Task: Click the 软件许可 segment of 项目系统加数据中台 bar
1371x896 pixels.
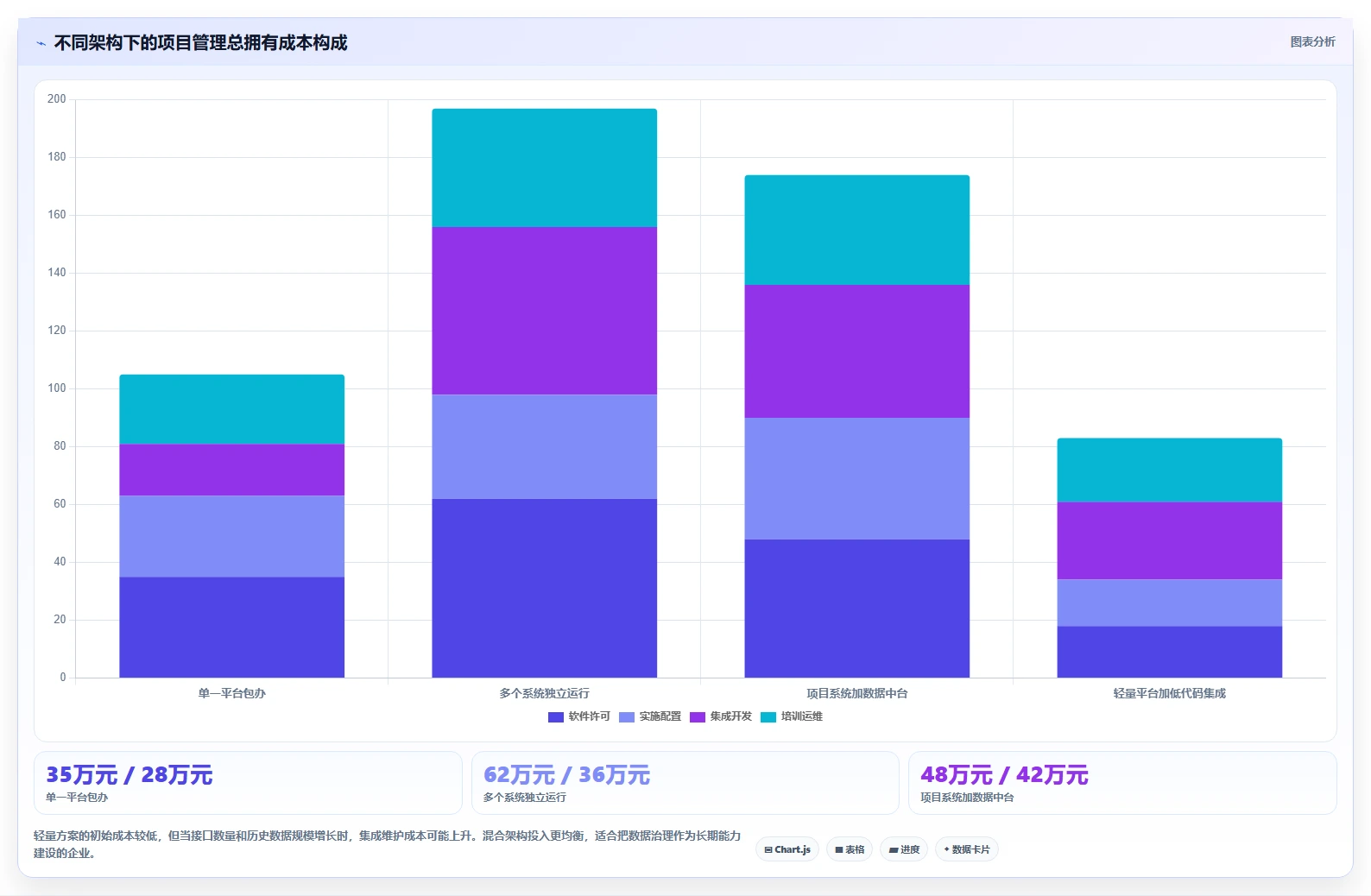Action: point(856,609)
